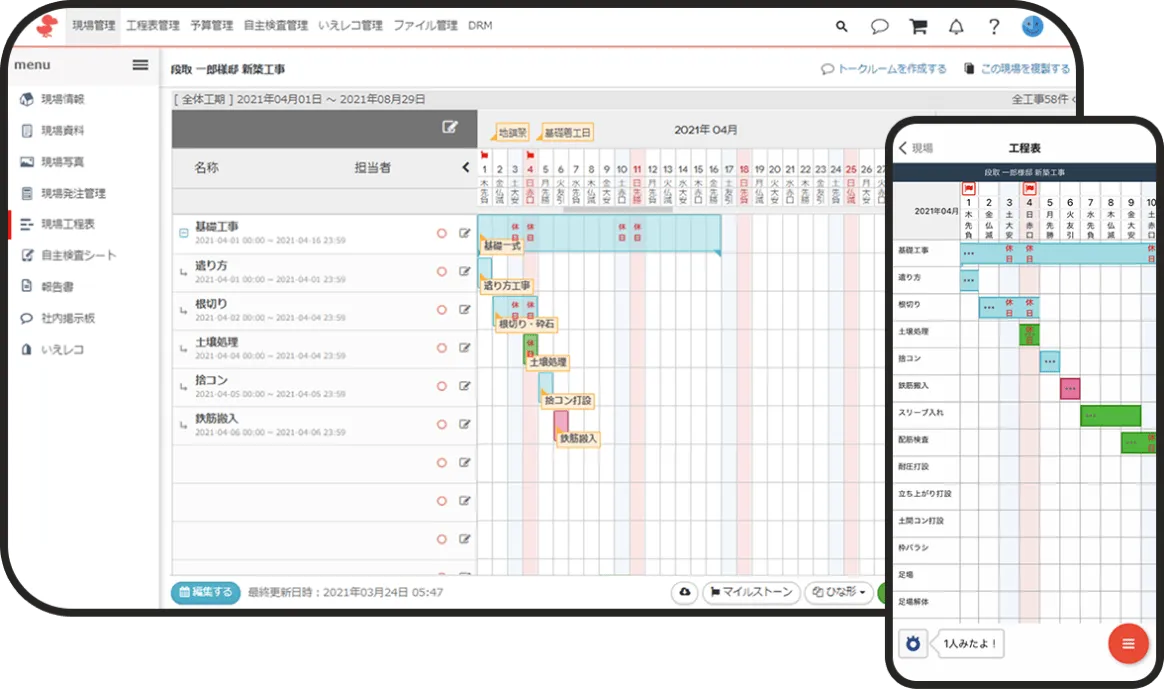Viewport: 1164px width, 689px height.
Task: Click the トークルームを作成する link
Action: [884, 69]
